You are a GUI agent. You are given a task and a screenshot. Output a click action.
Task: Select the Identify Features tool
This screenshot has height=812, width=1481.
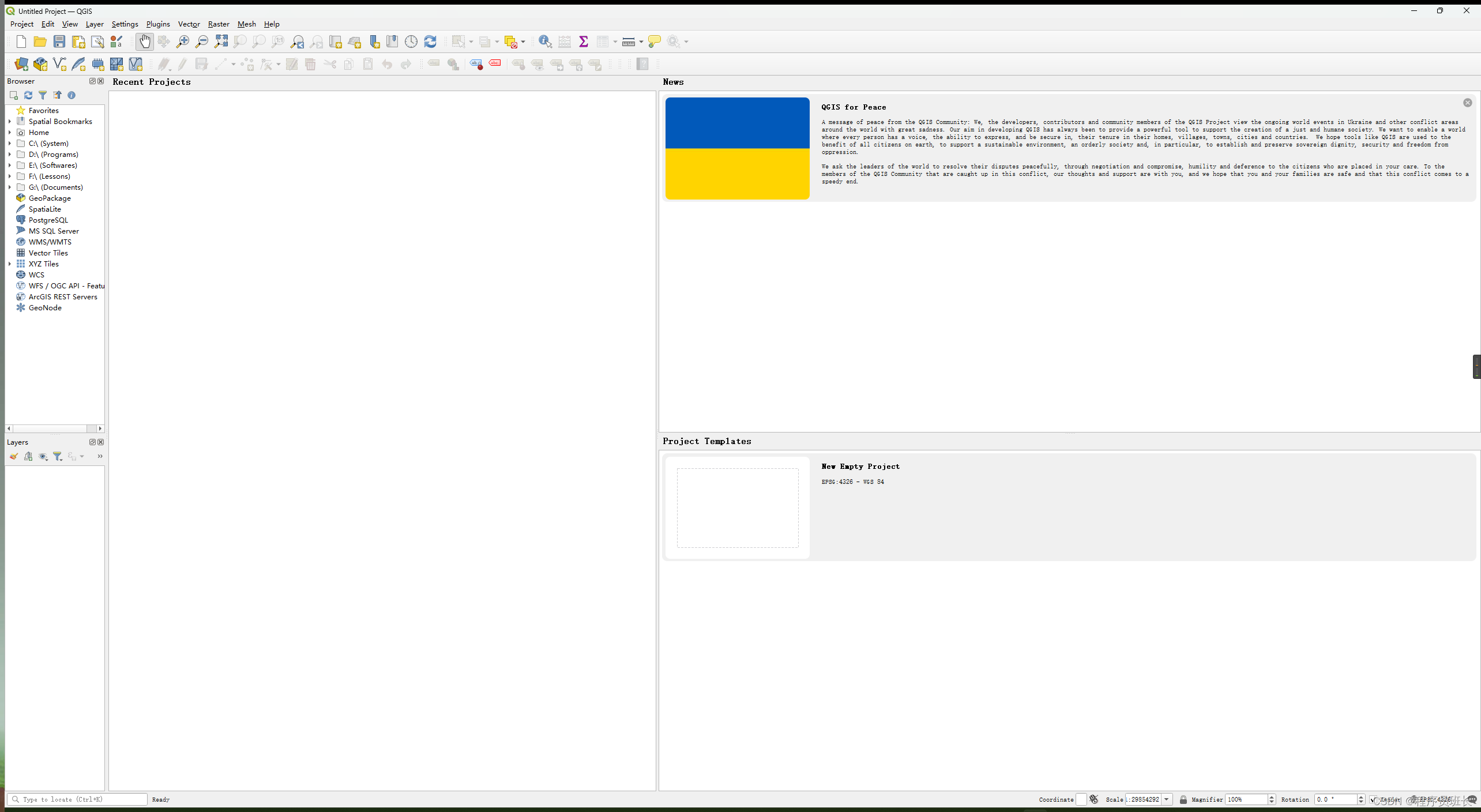545,42
